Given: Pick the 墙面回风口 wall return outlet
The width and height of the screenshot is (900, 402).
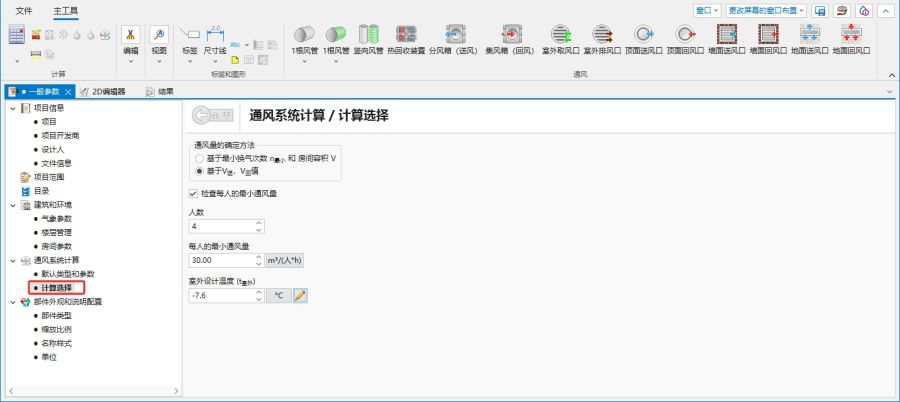Looking at the screenshot, I should pos(768,36).
